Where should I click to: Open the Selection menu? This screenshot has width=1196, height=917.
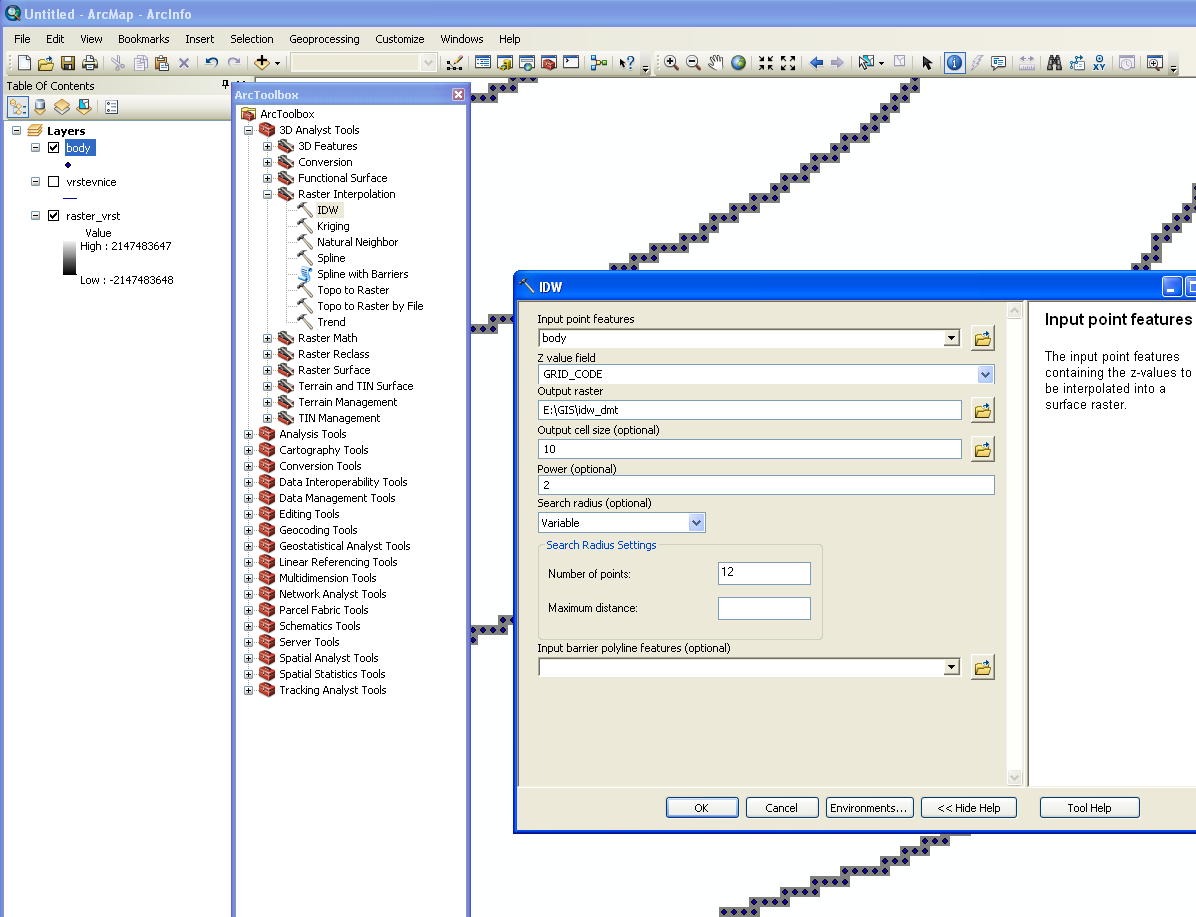[252, 39]
